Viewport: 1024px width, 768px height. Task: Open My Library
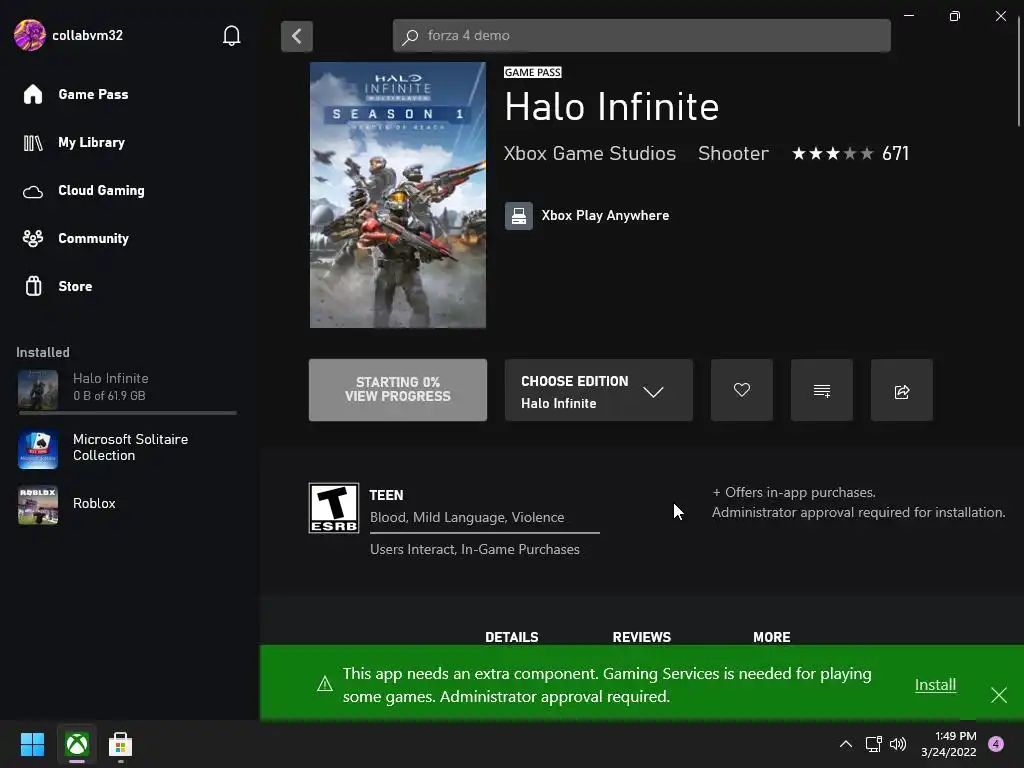pyautogui.click(x=91, y=142)
